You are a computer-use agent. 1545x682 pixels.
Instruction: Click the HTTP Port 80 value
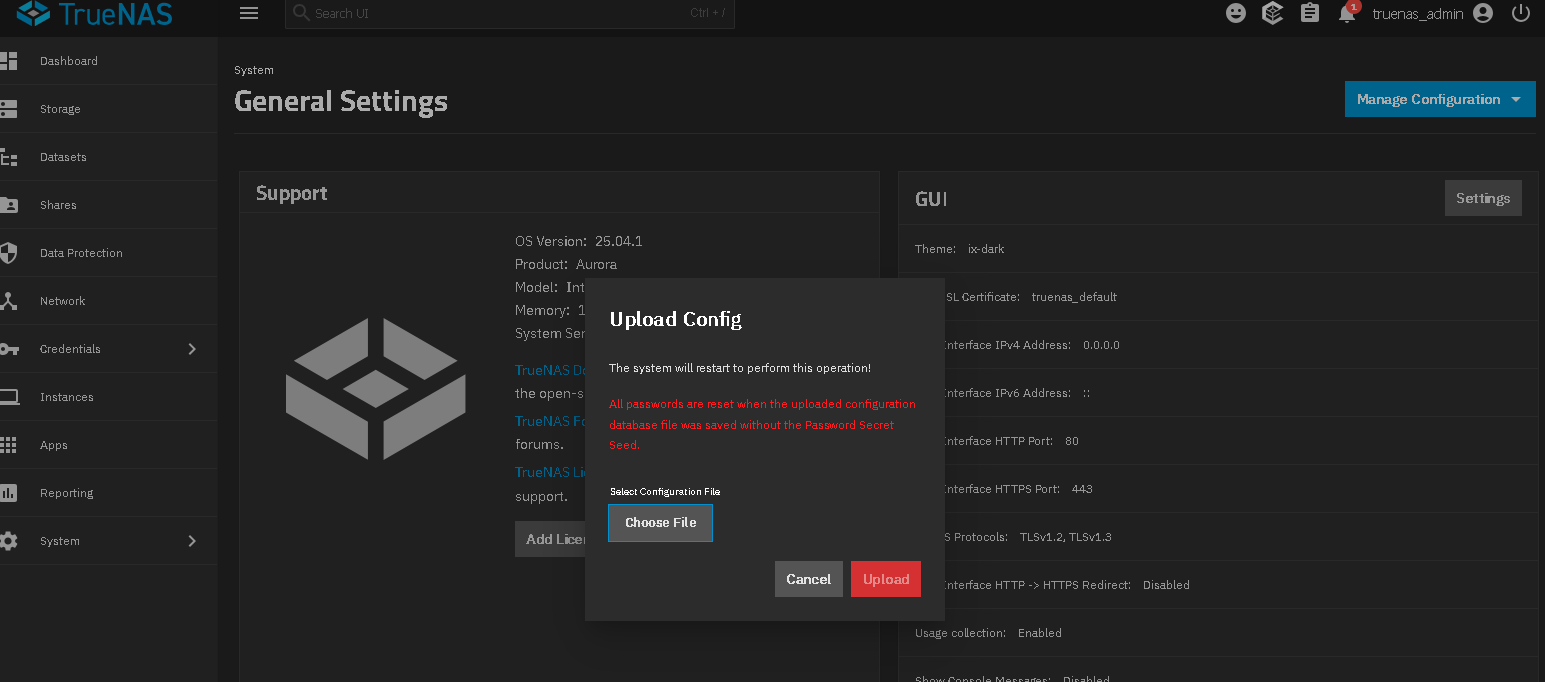pyautogui.click(x=1072, y=441)
